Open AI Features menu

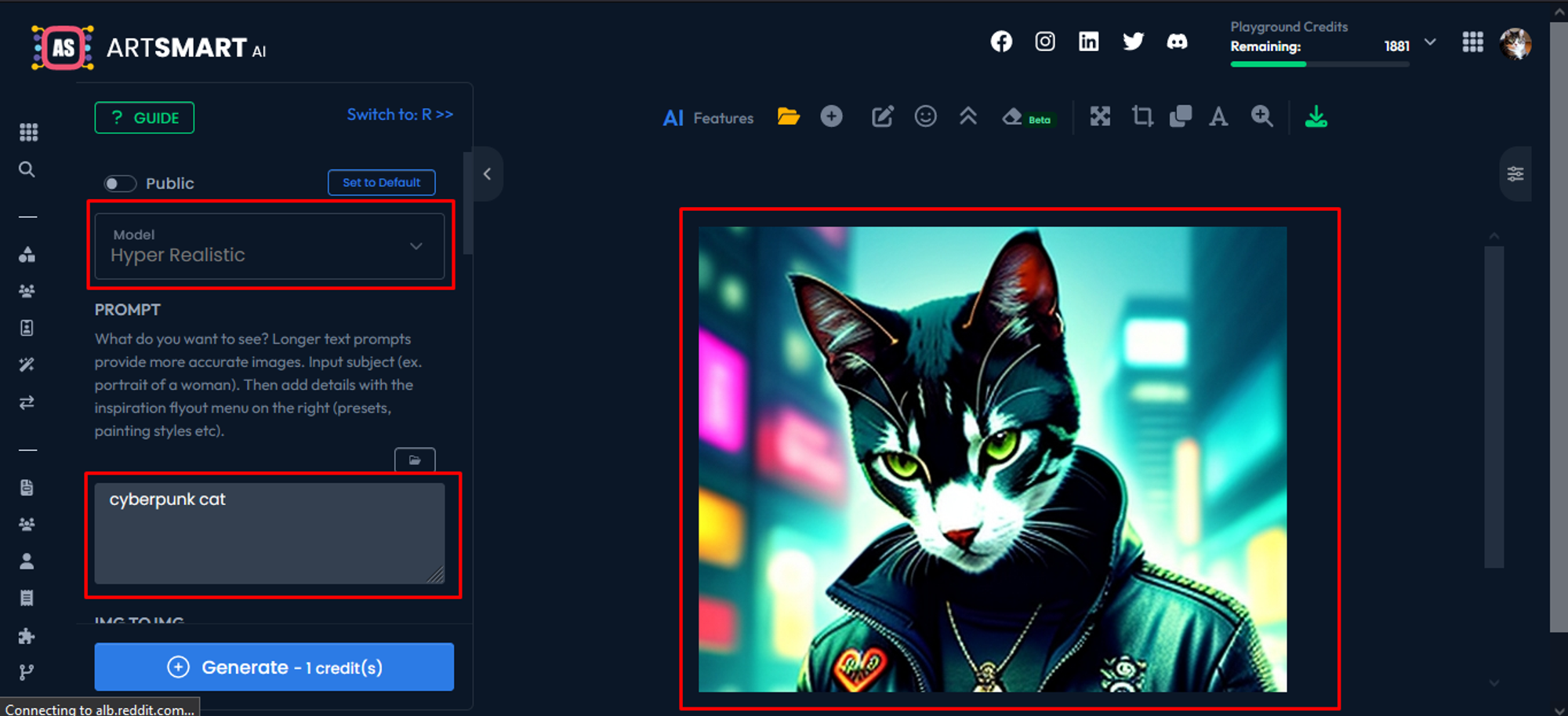tap(708, 118)
